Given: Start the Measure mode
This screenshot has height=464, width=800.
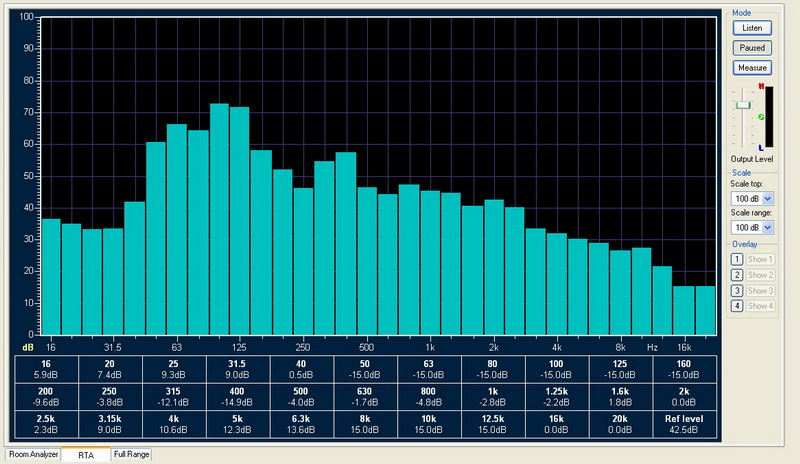Looking at the screenshot, I should click(752, 68).
